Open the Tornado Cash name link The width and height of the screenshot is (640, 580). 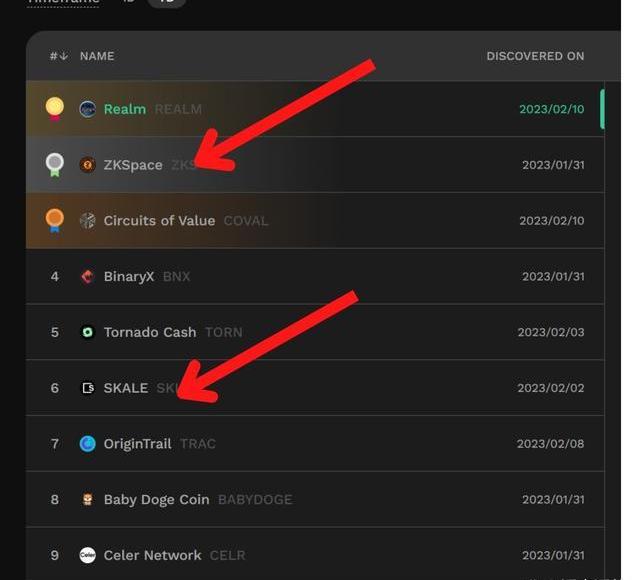(x=150, y=332)
